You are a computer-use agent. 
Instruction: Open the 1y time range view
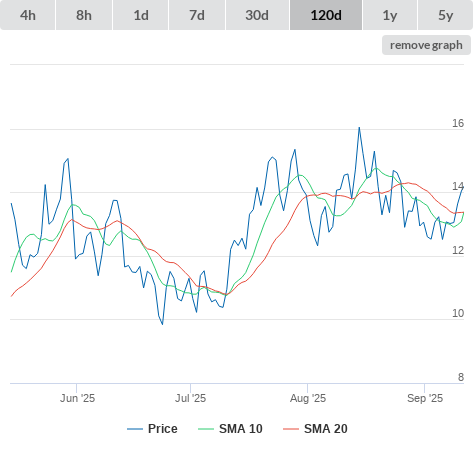(x=390, y=15)
